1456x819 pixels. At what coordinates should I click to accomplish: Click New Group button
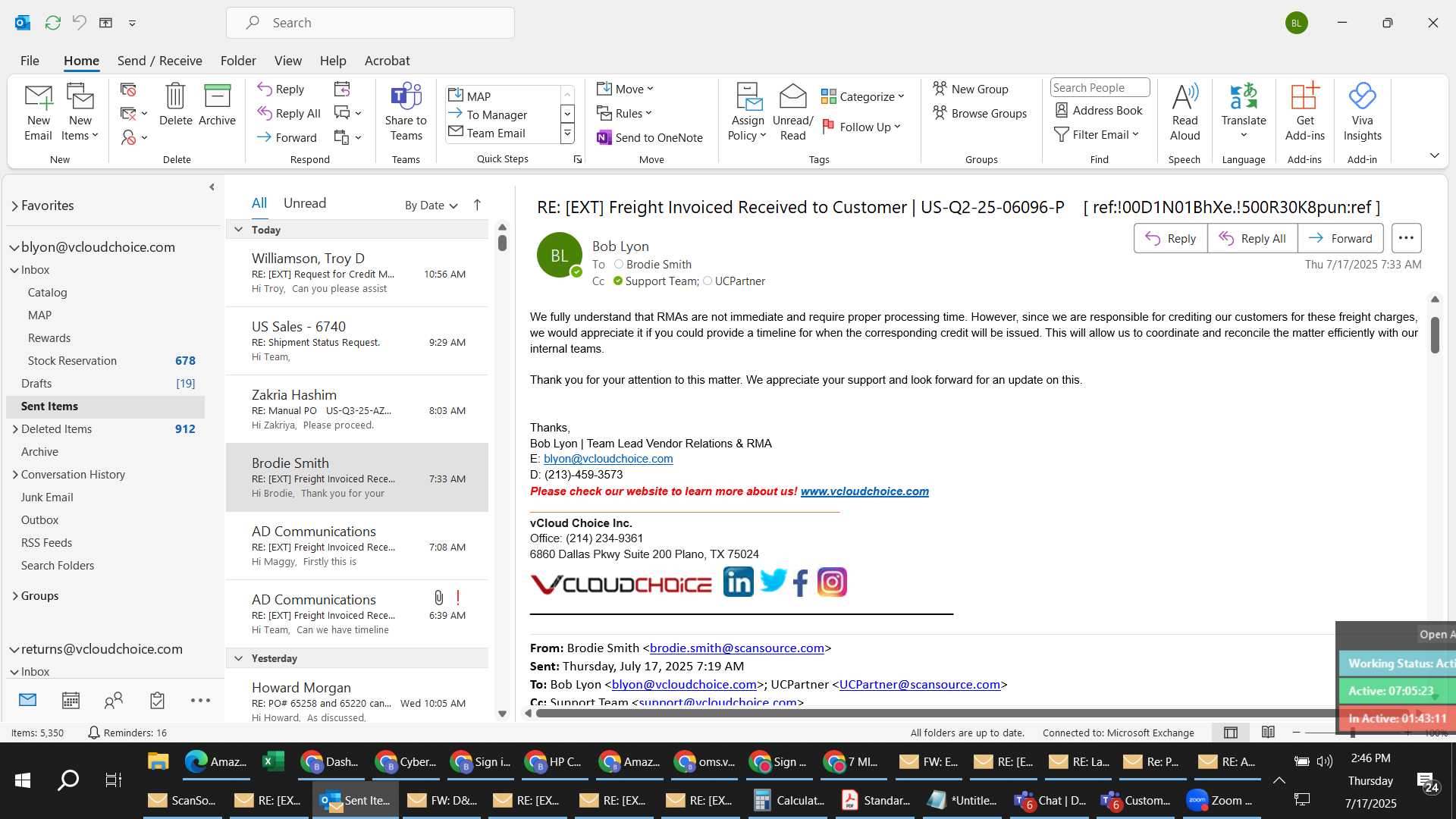point(971,89)
